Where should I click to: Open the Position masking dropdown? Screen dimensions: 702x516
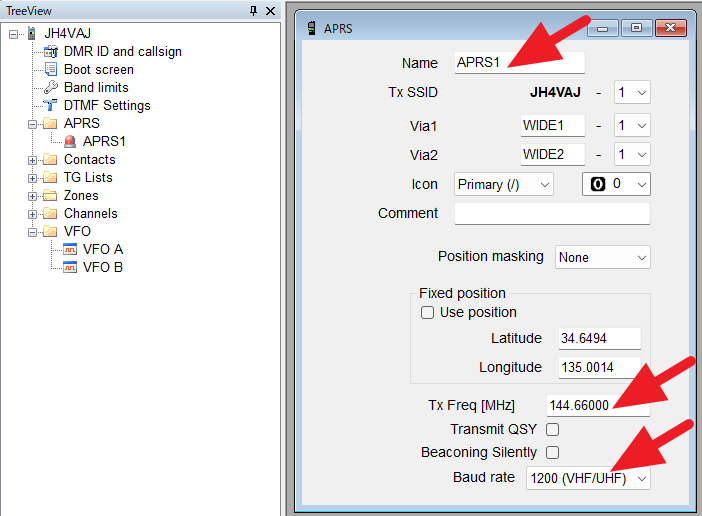pos(602,257)
